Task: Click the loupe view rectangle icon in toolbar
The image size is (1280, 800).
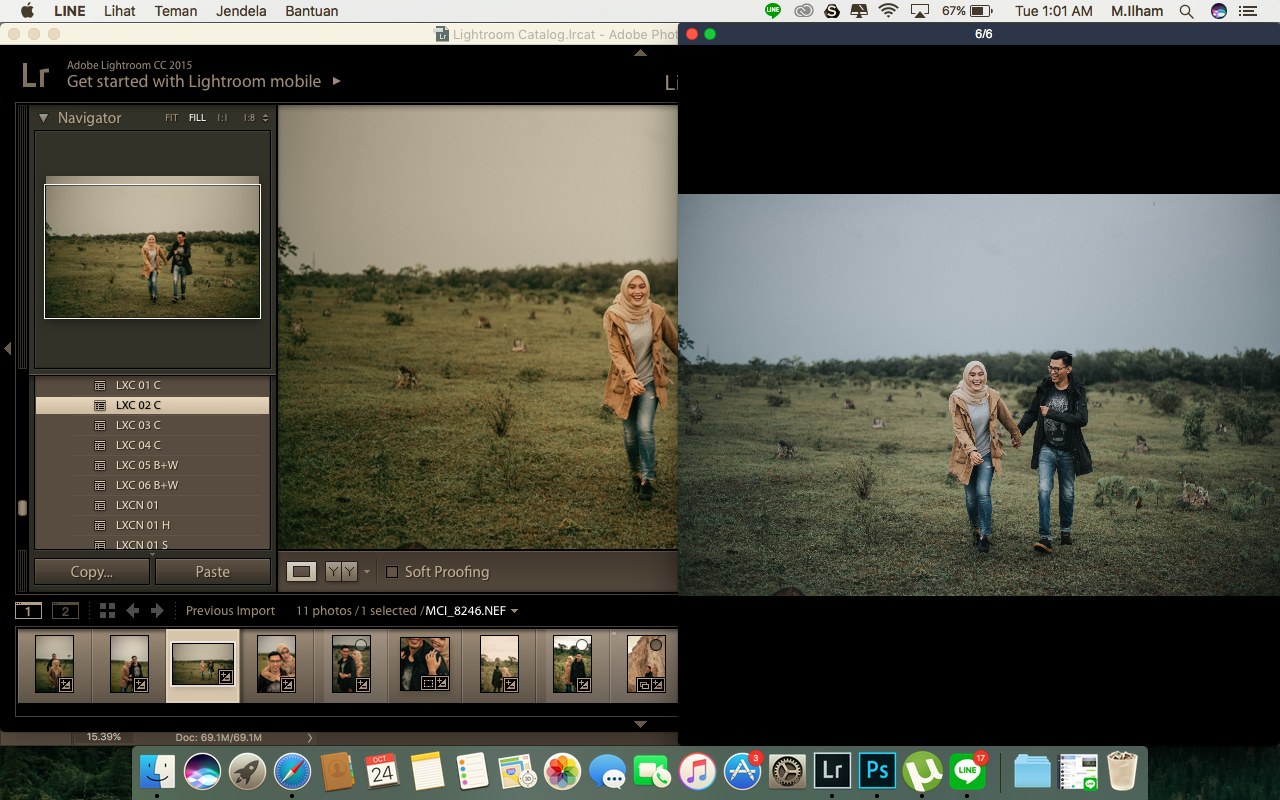Action: click(301, 571)
